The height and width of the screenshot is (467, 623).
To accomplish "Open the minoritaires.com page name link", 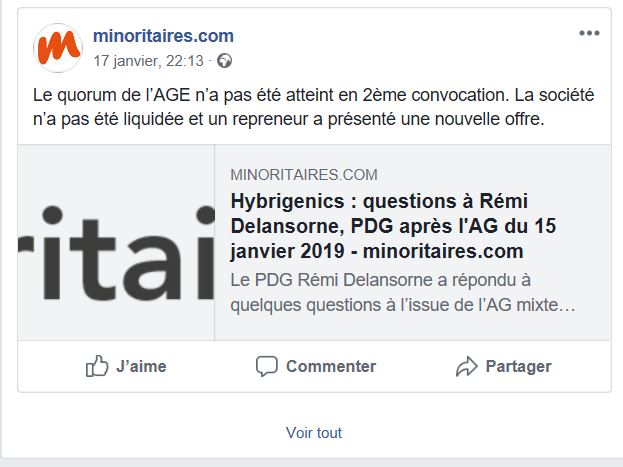I will point(163,36).
